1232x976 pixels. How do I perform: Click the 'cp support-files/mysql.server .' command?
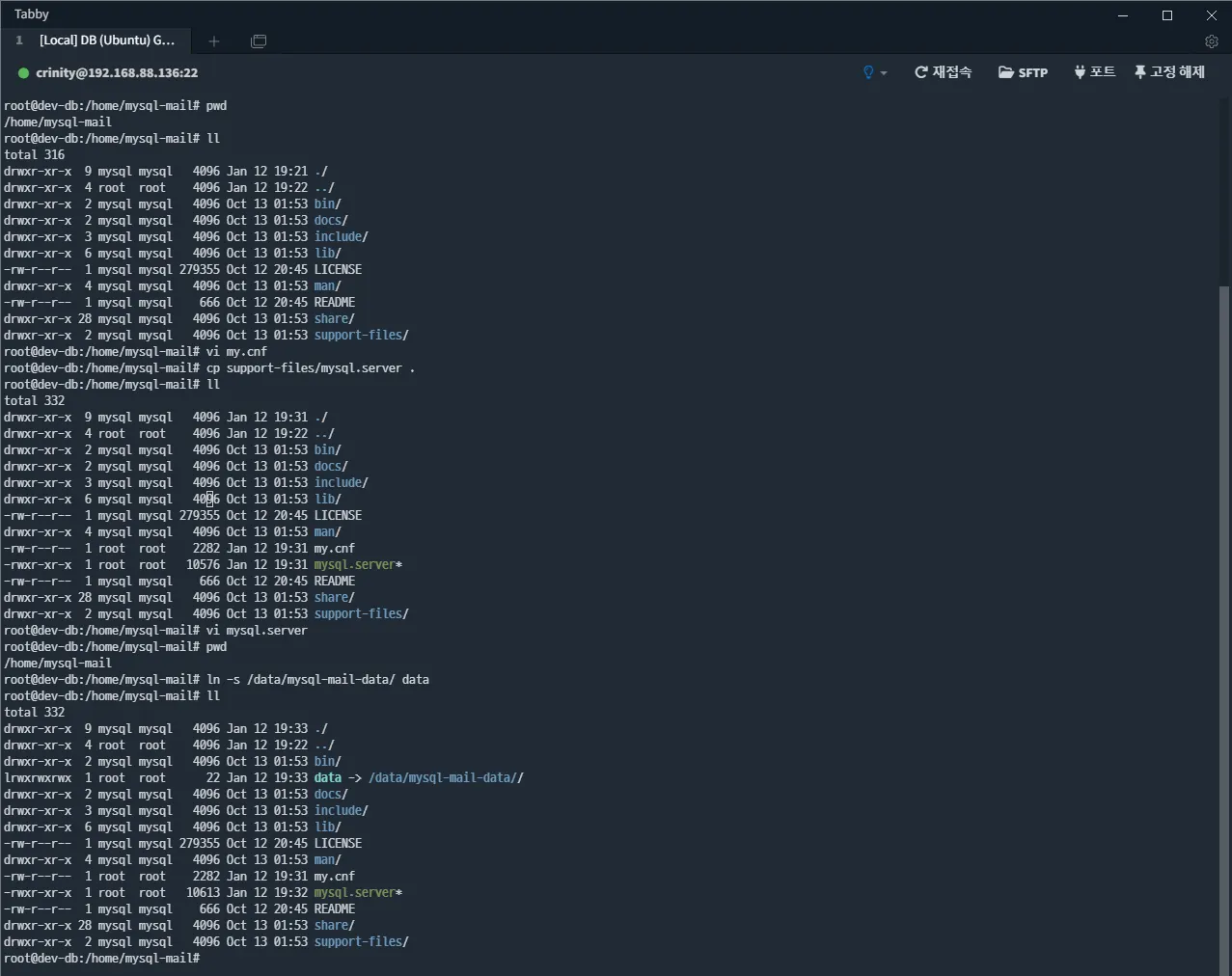point(311,367)
